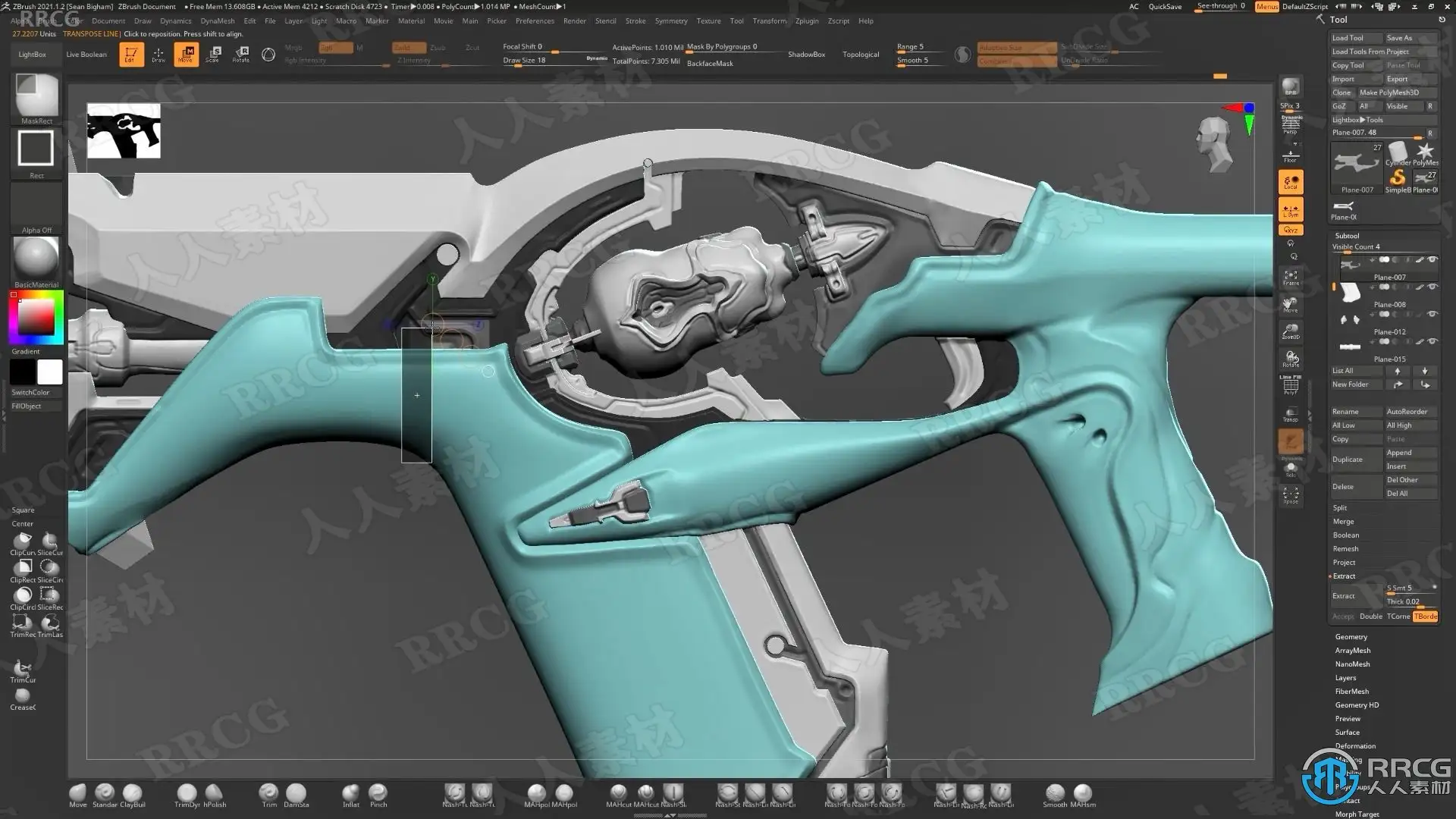
Task: Toggle visibility eye for Plane-008 subtool
Action: [x=1432, y=287]
